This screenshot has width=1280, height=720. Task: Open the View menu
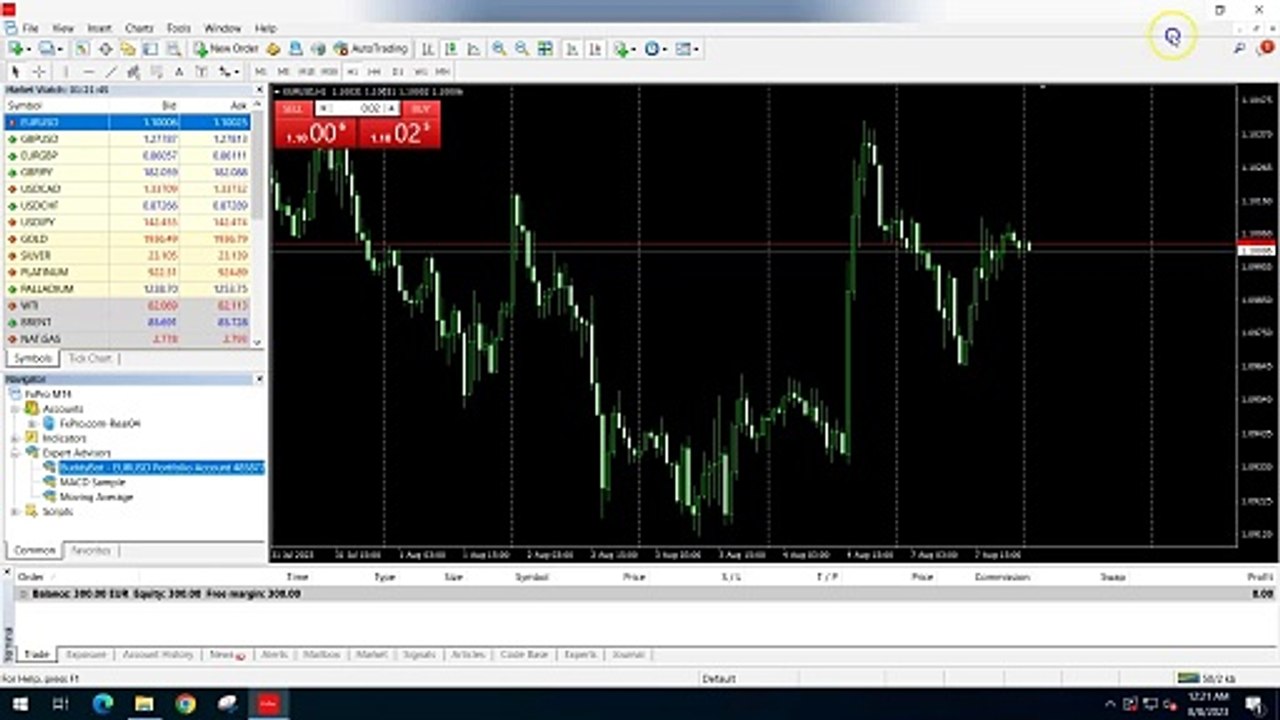[x=63, y=28]
